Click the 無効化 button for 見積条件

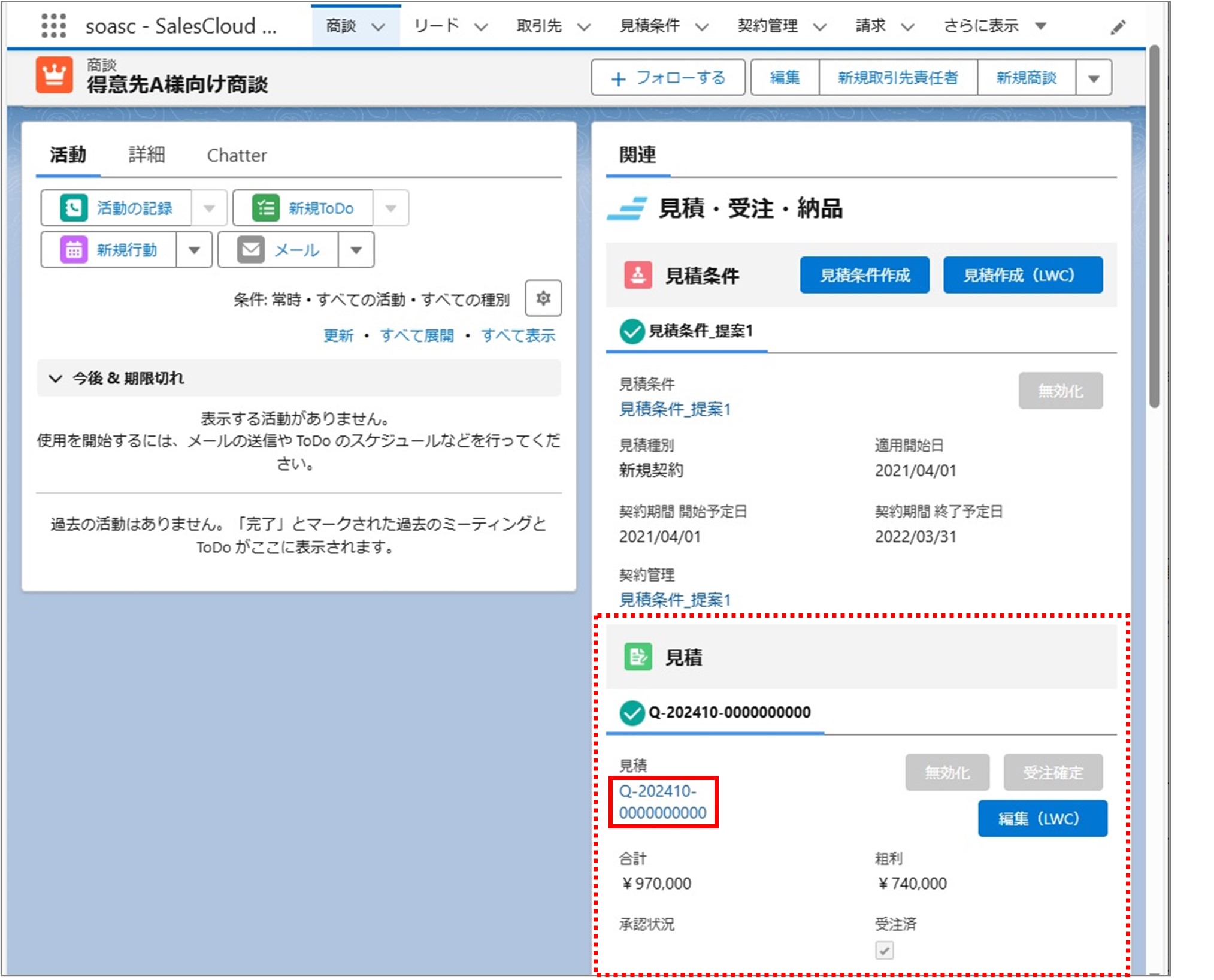click(x=1060, y=391)
